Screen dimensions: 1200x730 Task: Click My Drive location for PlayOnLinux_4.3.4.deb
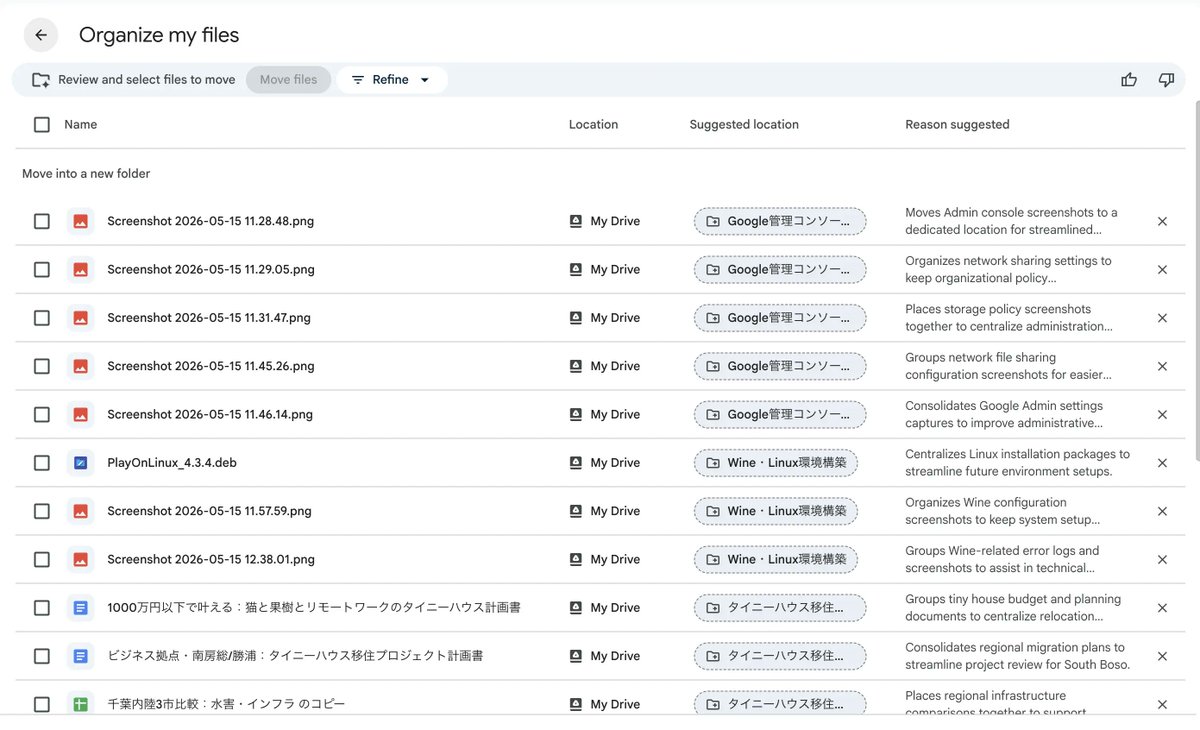[605, 463]
